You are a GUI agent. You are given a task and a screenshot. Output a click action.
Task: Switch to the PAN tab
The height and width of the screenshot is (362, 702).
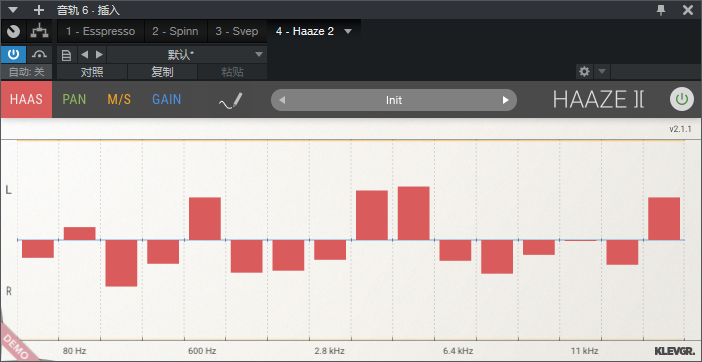tap(74, 99)
